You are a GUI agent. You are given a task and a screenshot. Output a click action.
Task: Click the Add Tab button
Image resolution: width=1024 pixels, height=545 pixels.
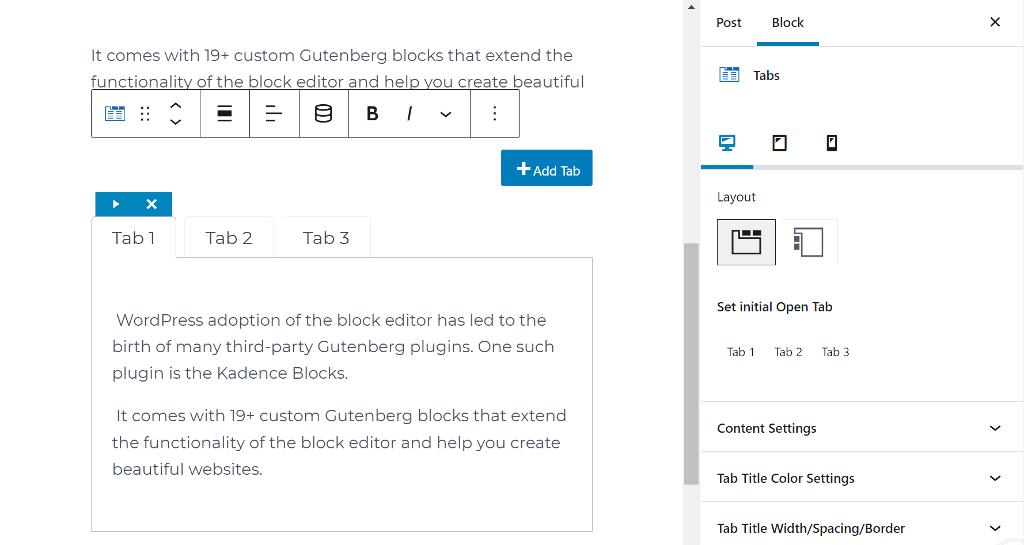pyautogui.click(x=547, y=169)
